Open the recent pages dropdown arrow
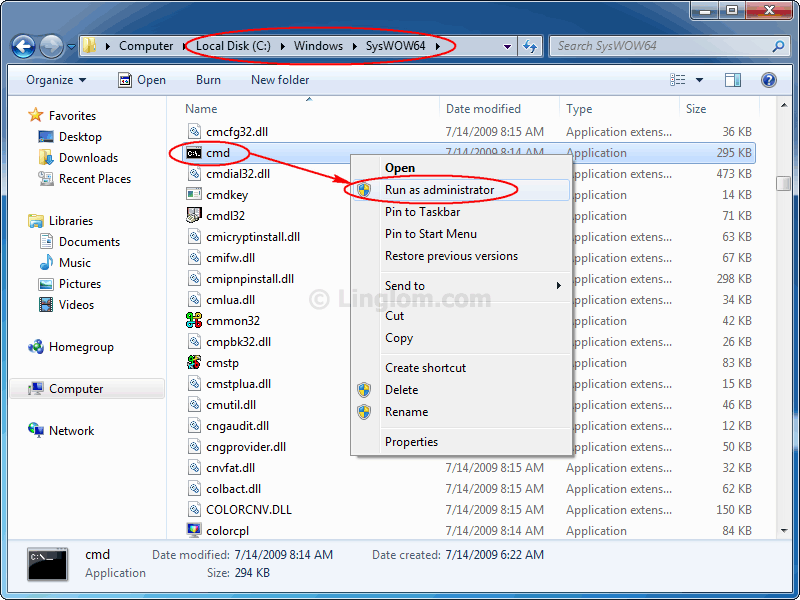This screenshot has height=600, width=800. [x=71, y=47]
